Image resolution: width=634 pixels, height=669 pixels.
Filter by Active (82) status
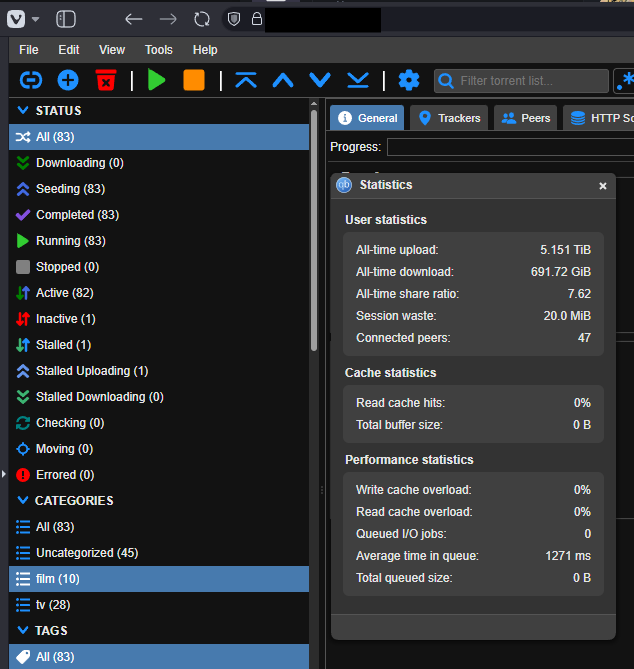[159, 293]
